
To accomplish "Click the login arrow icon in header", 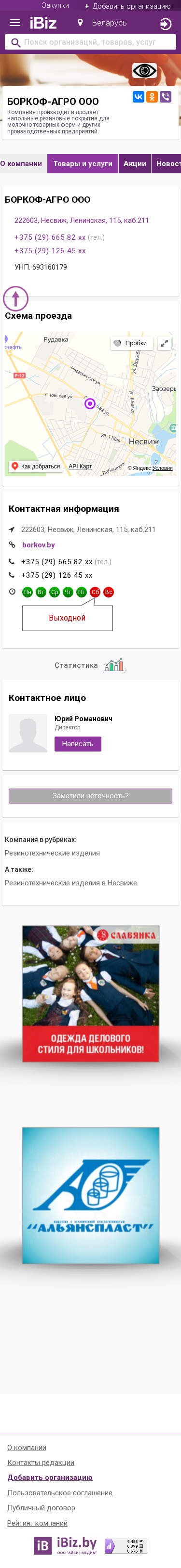I will click(165, 24).
